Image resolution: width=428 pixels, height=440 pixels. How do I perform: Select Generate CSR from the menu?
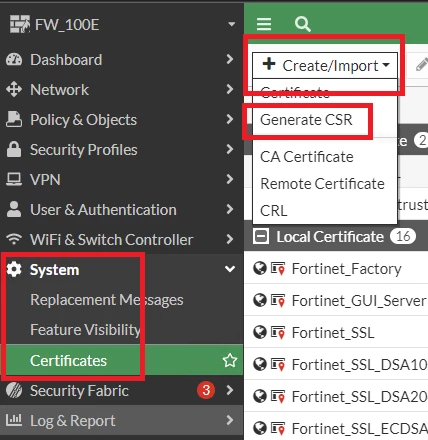tap(306, 120)
